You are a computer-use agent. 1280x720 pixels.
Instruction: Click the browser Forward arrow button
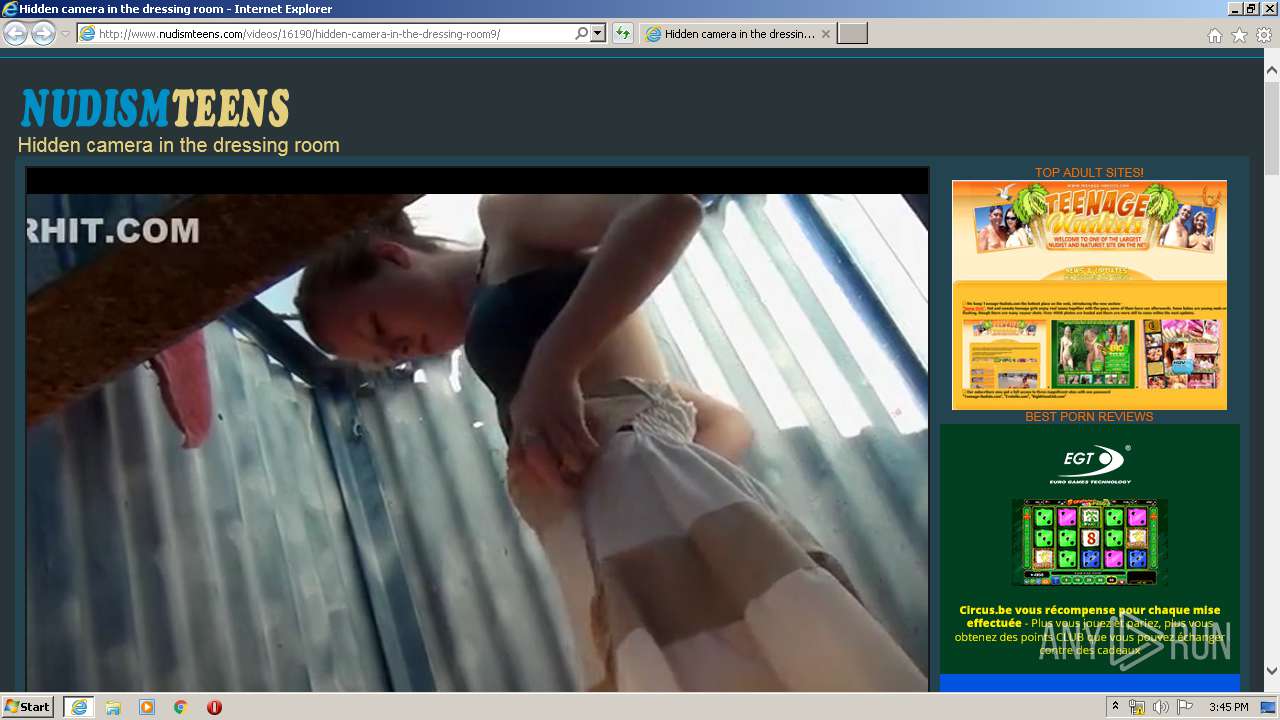tap(43, 34)
